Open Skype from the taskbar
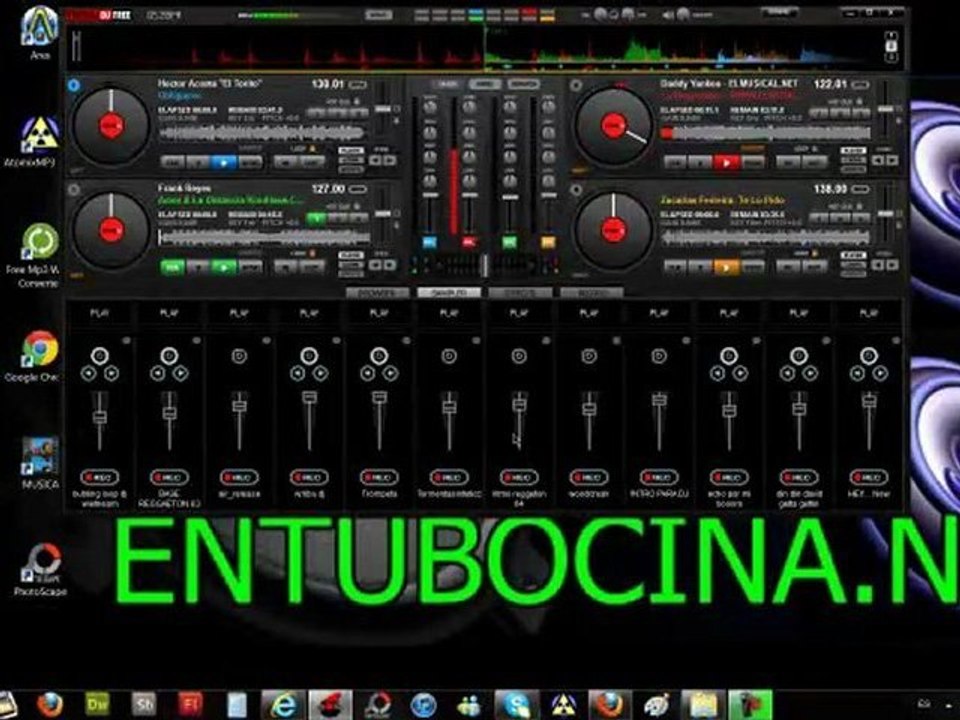The height and width of the screenshot is (720, 960). 516,705
